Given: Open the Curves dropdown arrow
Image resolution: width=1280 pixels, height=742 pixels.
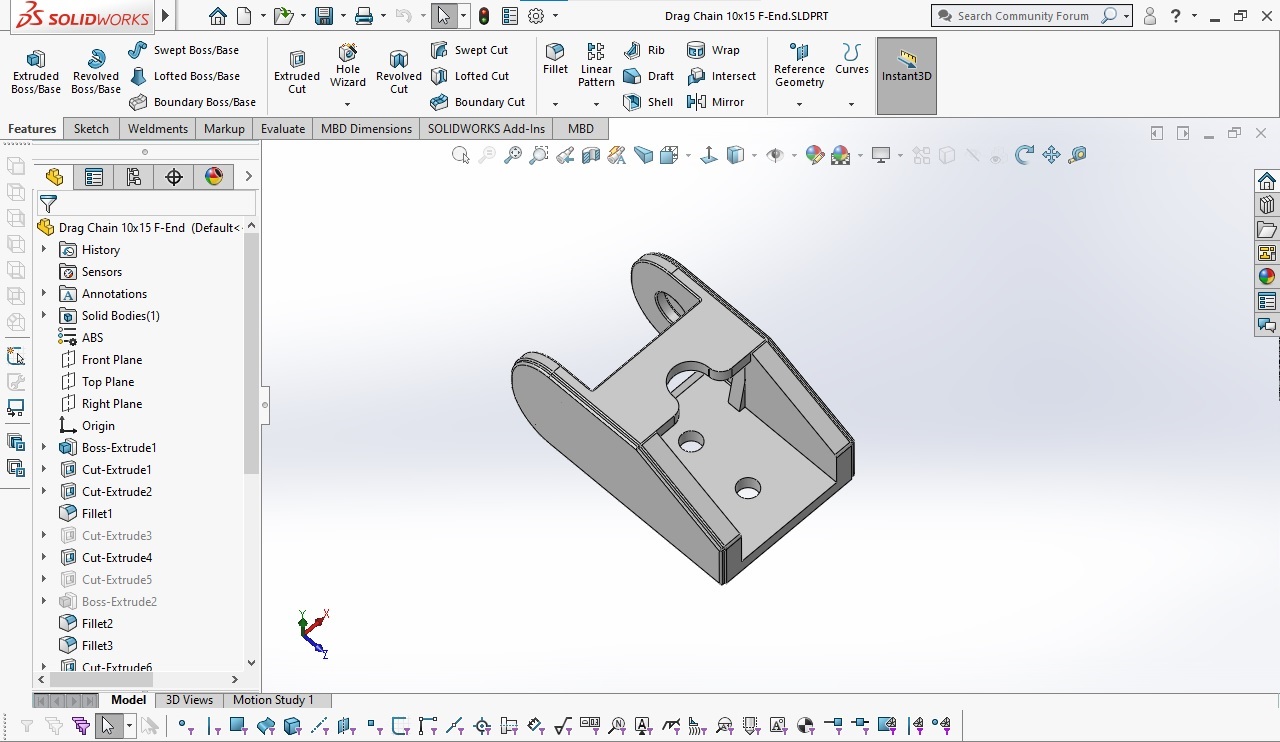Looking at the screenshot, I should [x=852, y=104].
